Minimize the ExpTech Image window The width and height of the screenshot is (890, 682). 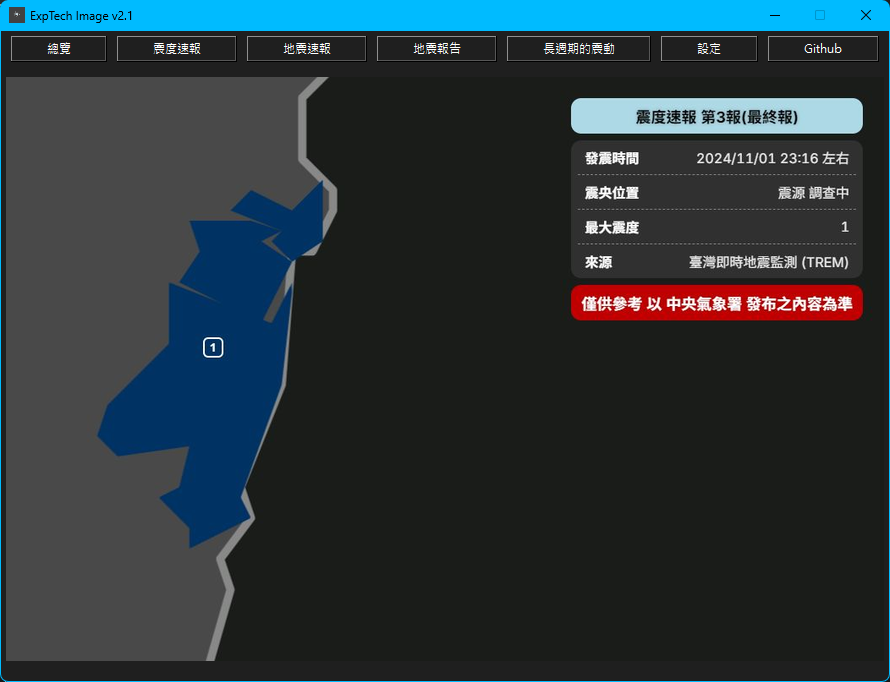coord(774,15)
